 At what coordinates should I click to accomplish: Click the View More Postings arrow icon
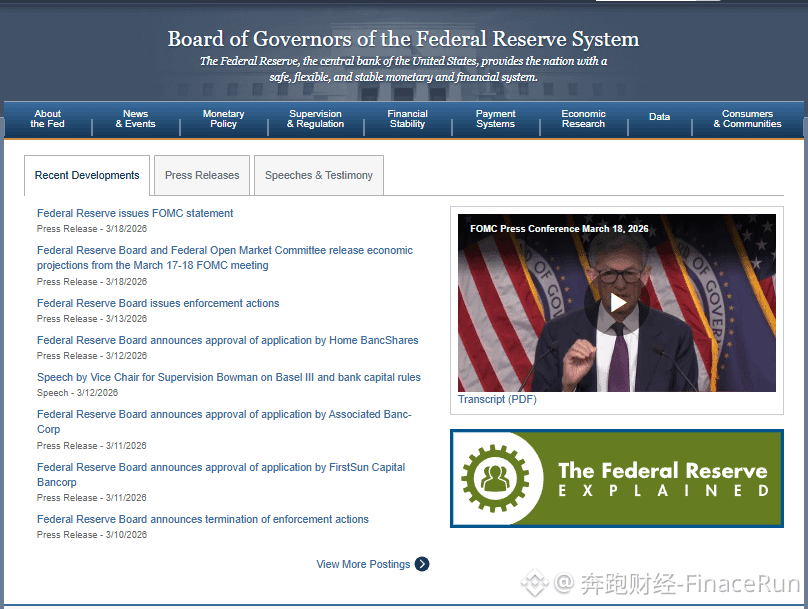(422, 564)
